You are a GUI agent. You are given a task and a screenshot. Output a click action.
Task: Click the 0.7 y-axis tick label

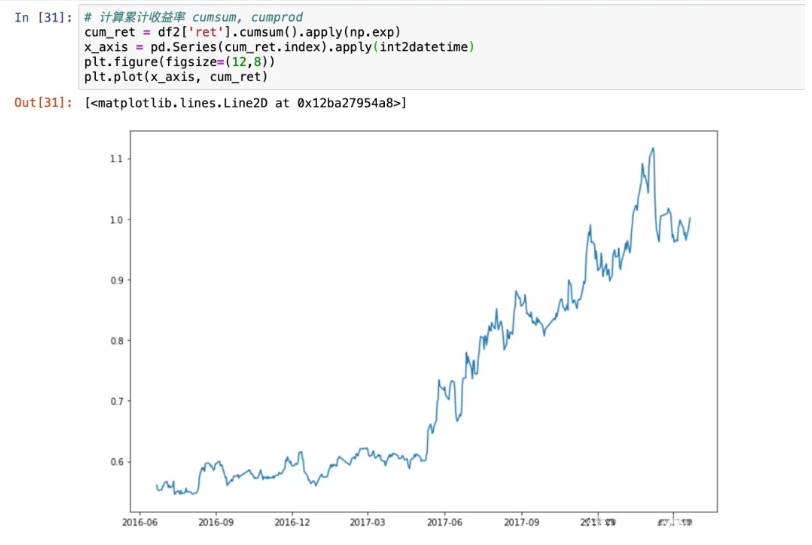pyautogui.click(x=116, y=401)
